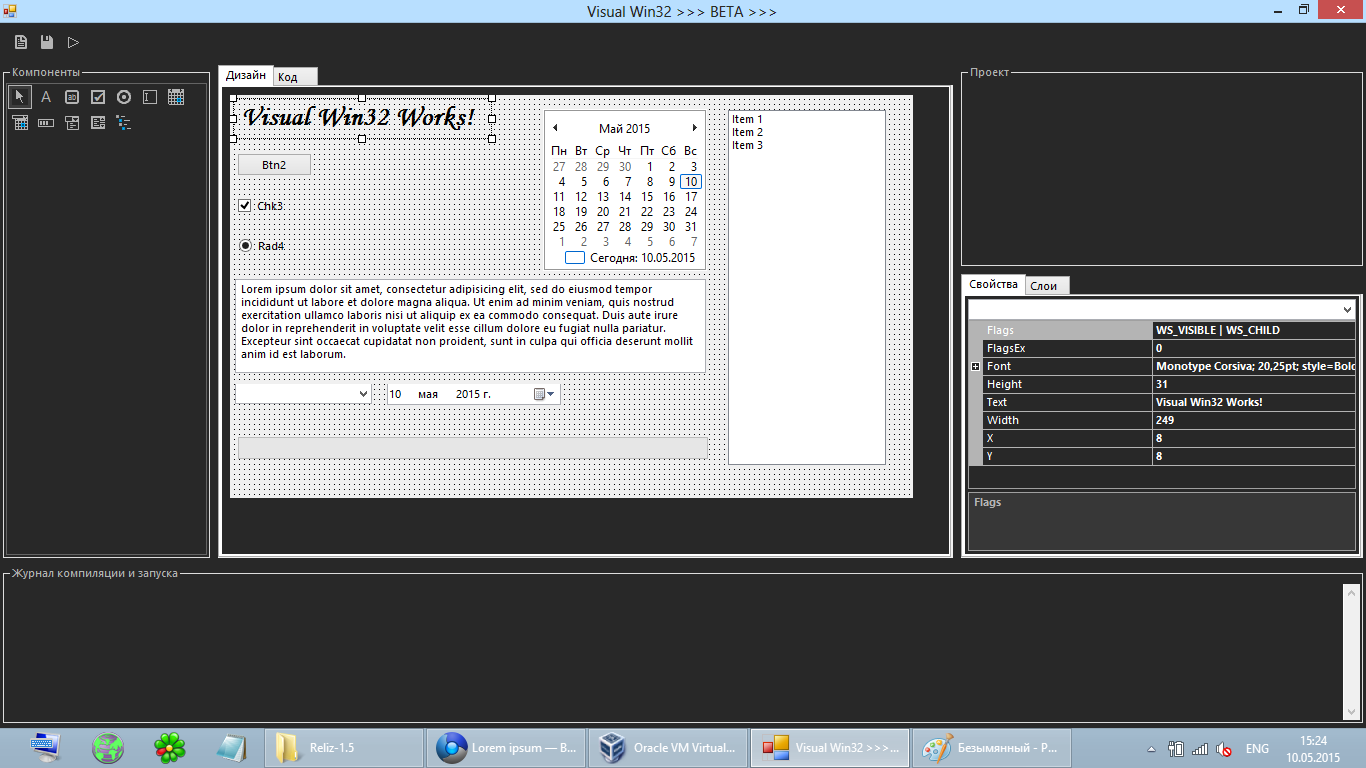Create a new project with the document icon

coord(21,42)
